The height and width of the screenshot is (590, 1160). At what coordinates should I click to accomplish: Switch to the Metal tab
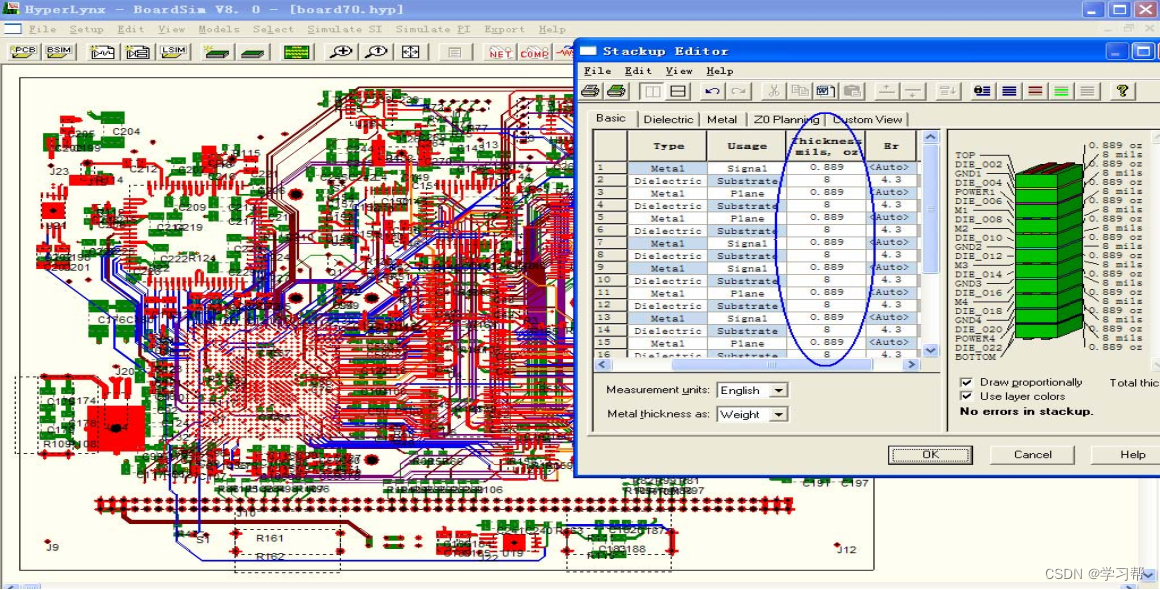tap(722, 119)
